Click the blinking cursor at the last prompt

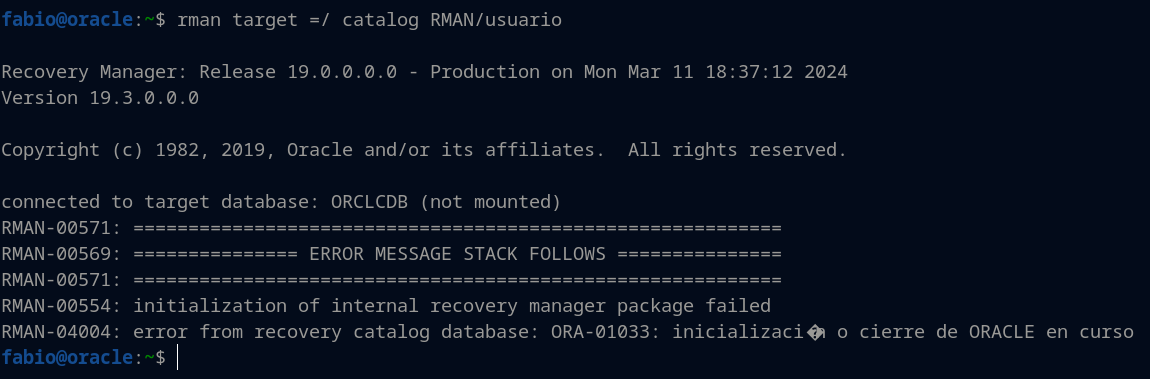coord(177,358)
